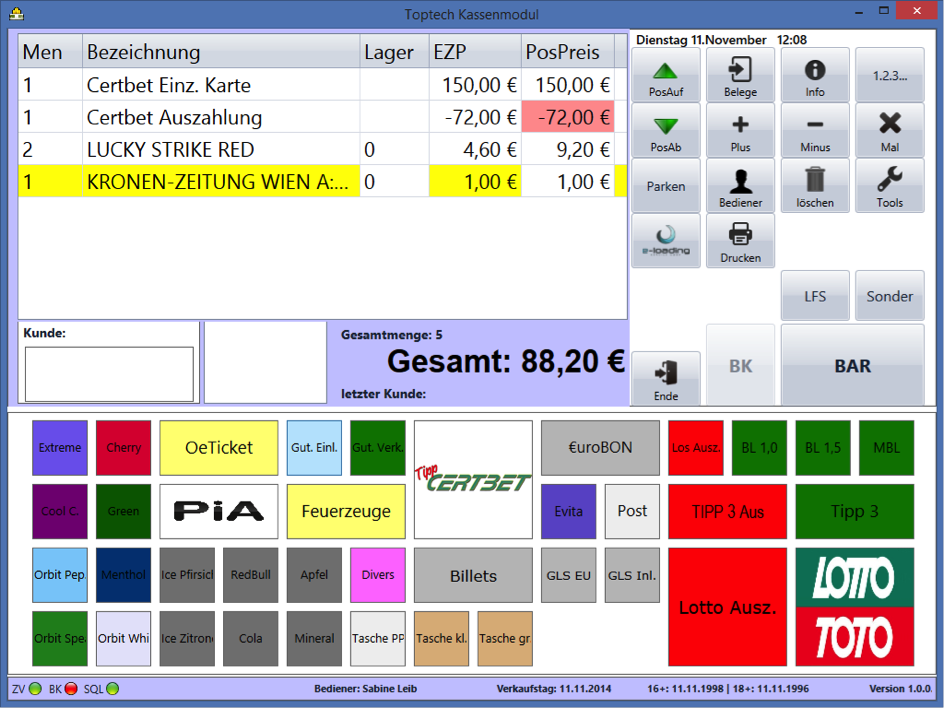Select the LUCKY STRIKE RED row
The image size is (944, 708).
tap(323, 149)
